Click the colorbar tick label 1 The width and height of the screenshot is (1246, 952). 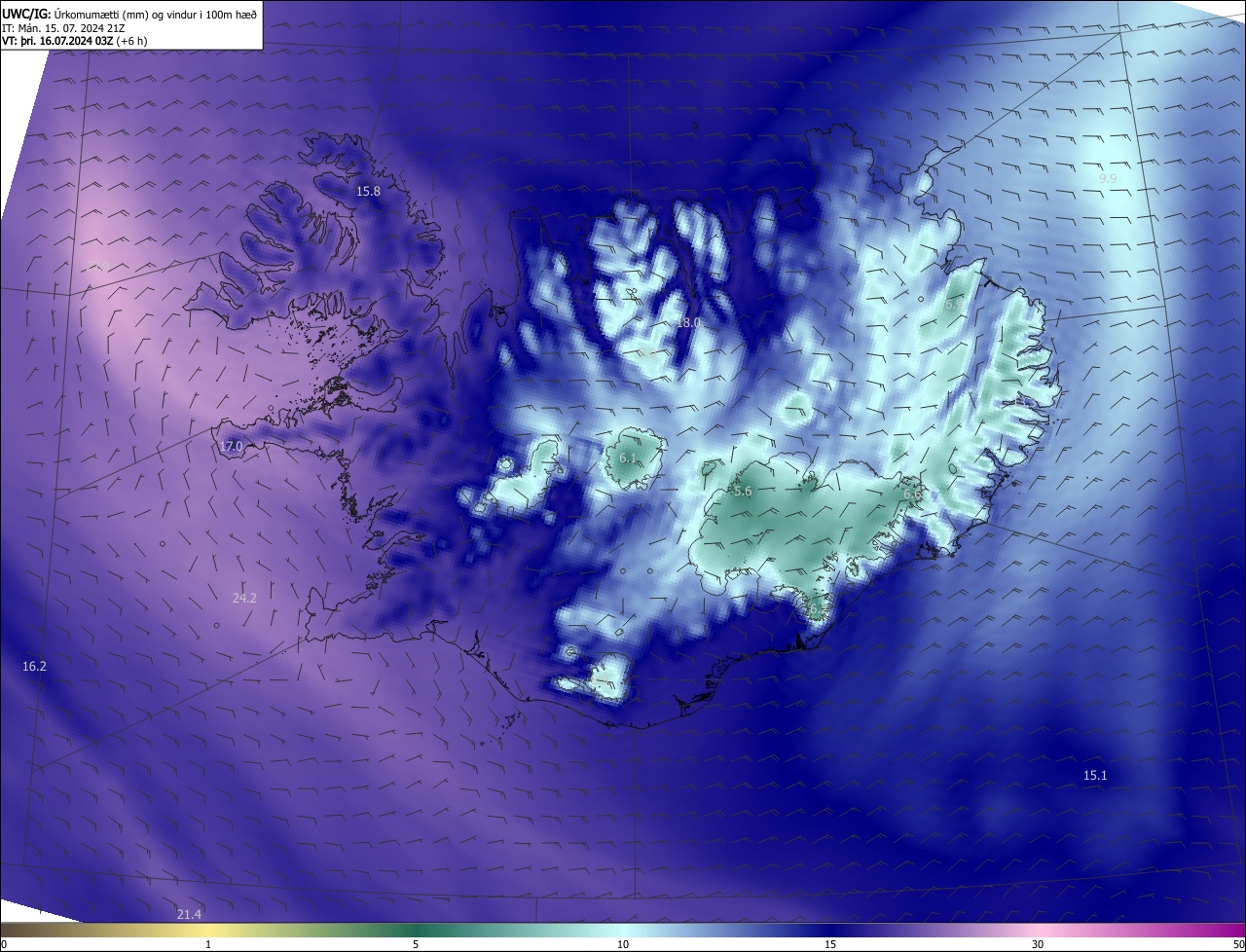208,945
